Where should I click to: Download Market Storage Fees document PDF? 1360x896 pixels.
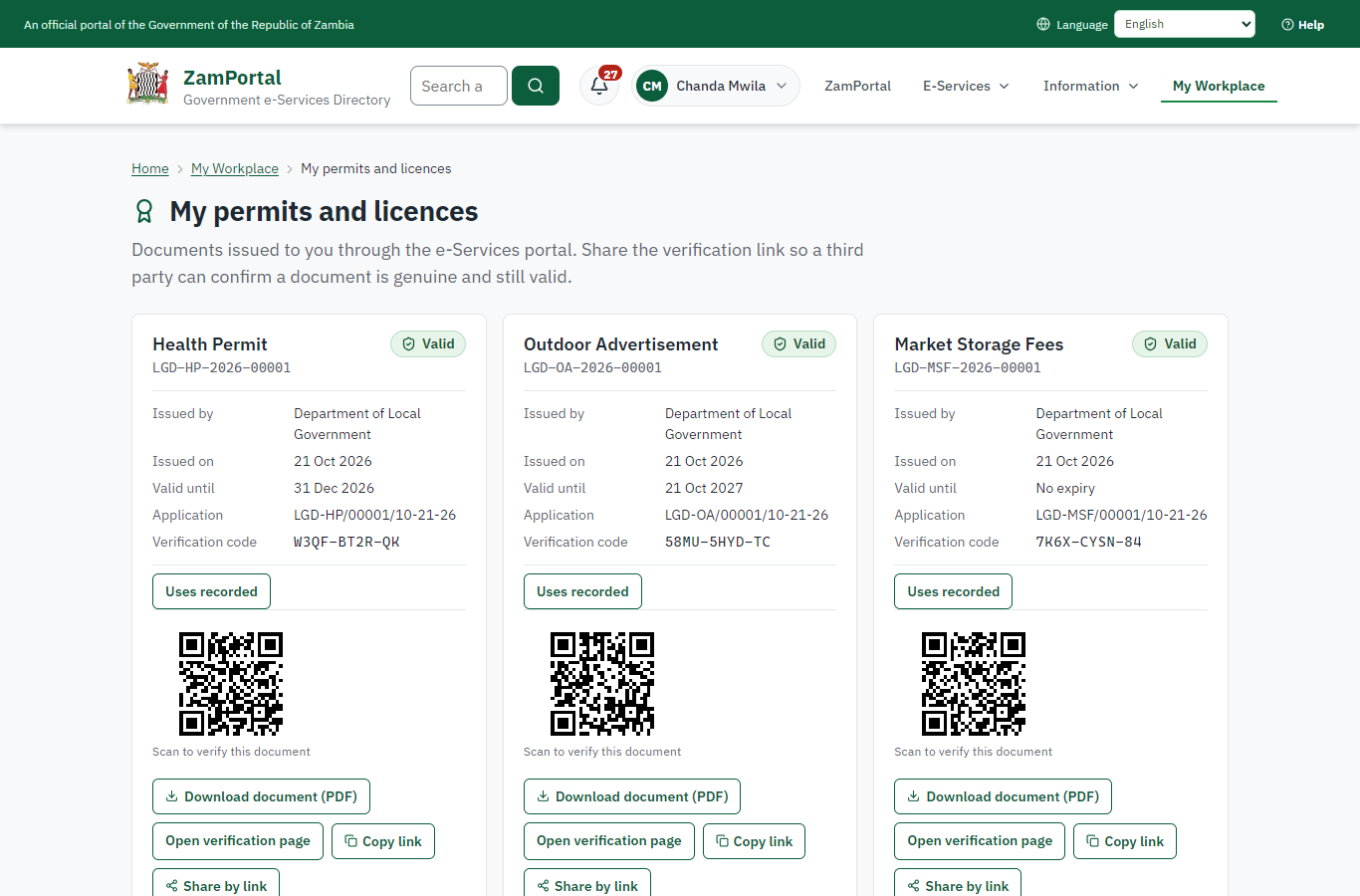(1003, 796)
